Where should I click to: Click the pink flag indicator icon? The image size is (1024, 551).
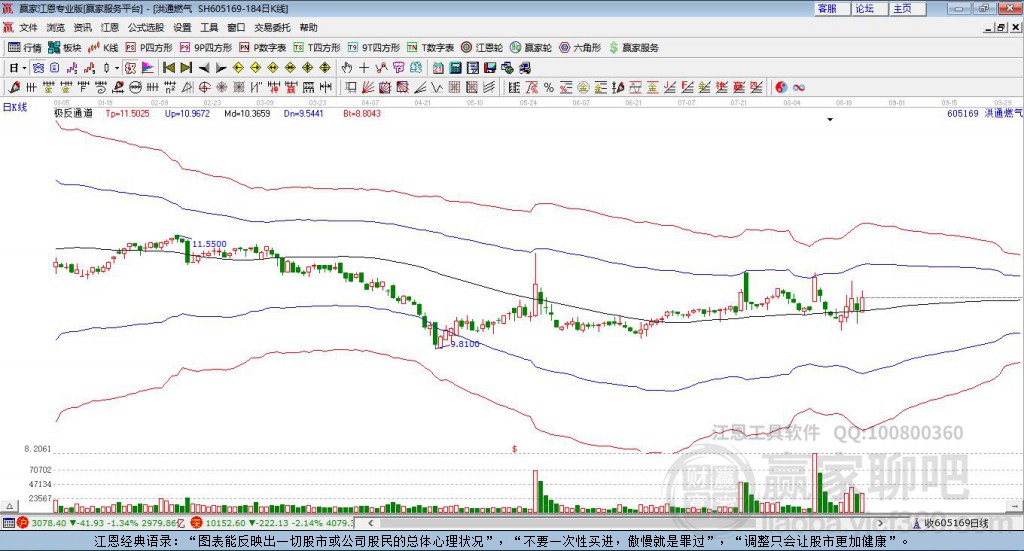(148, 68)
